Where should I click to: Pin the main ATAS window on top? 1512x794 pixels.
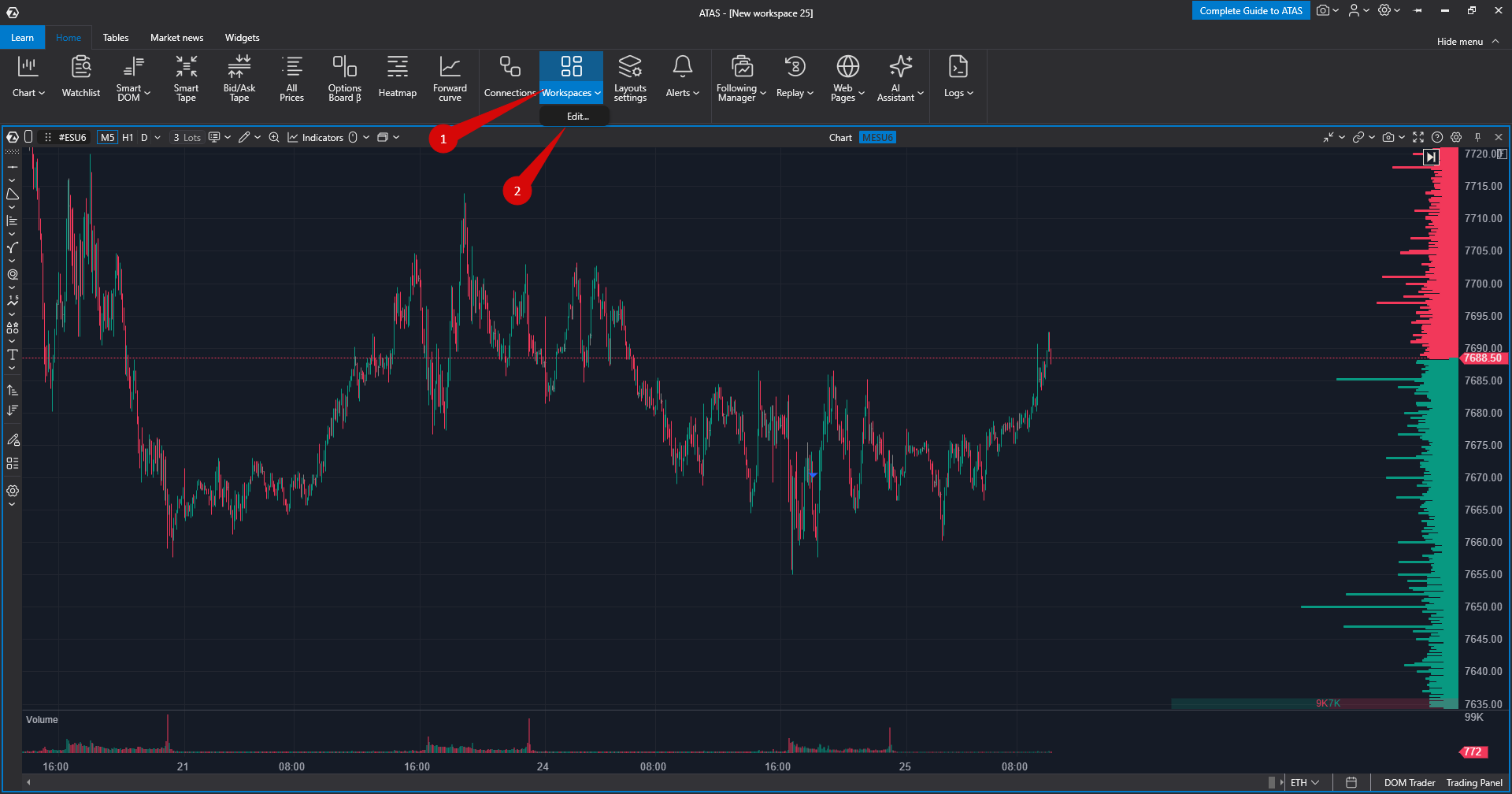coord(1418,11)
